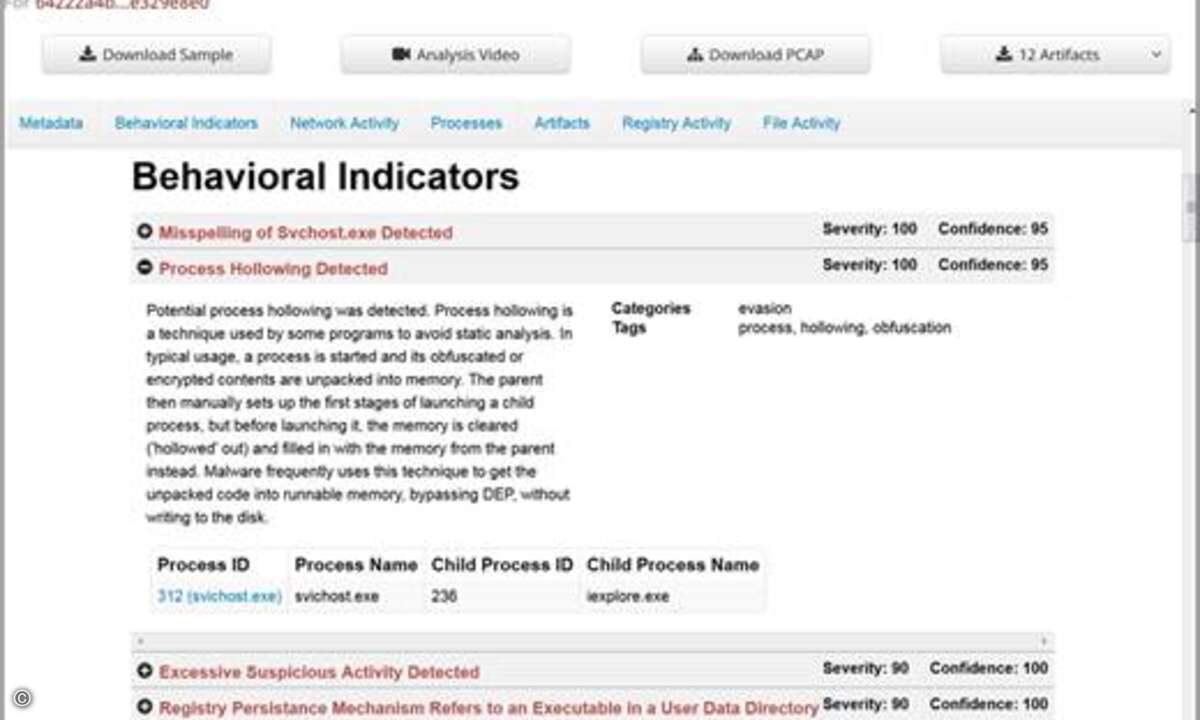Click the vertical page scrollbar
The width and height of the screenshot is (1200, 720).
coord(1190,208)
